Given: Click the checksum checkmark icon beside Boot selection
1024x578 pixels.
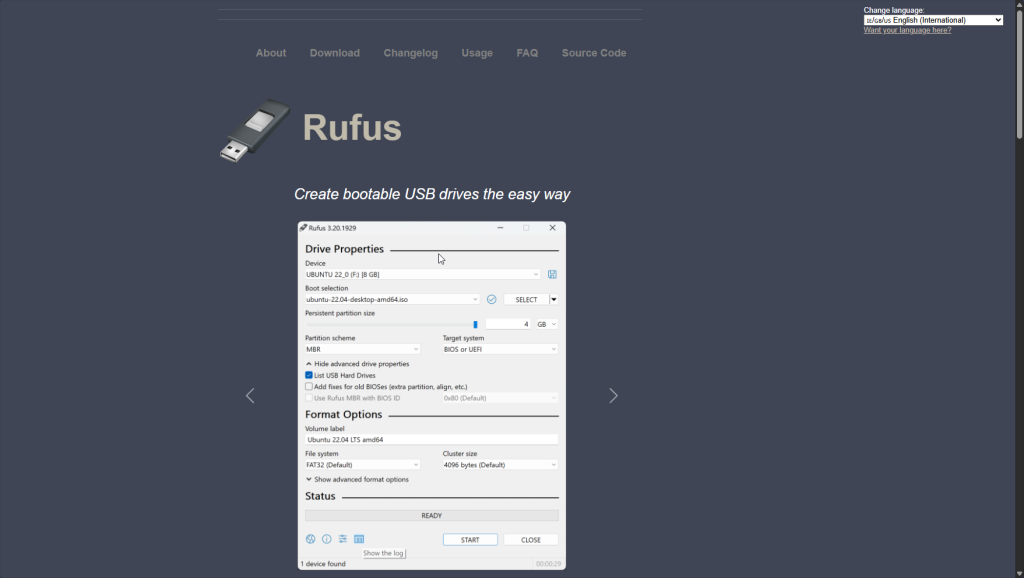Looking at the screenshot, I should click(491, 299).
